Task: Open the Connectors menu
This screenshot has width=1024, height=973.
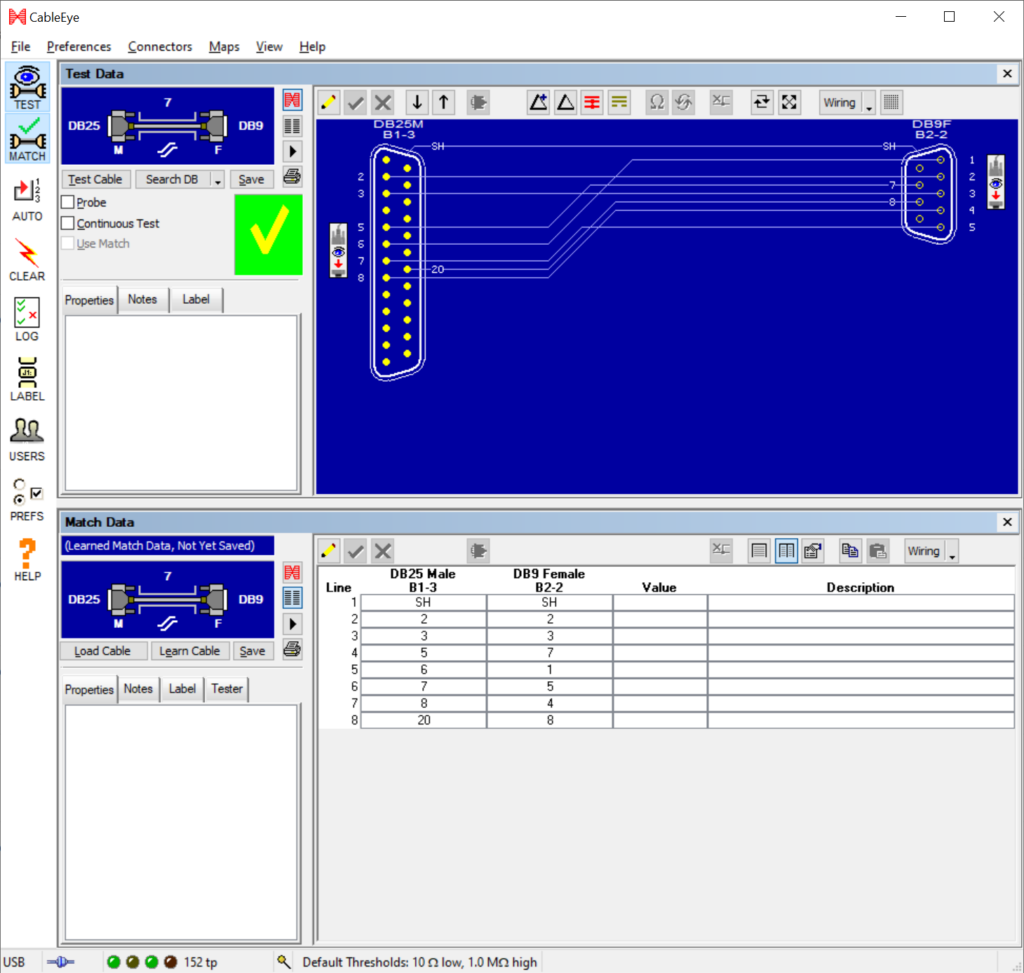Action: coord(160,46)
